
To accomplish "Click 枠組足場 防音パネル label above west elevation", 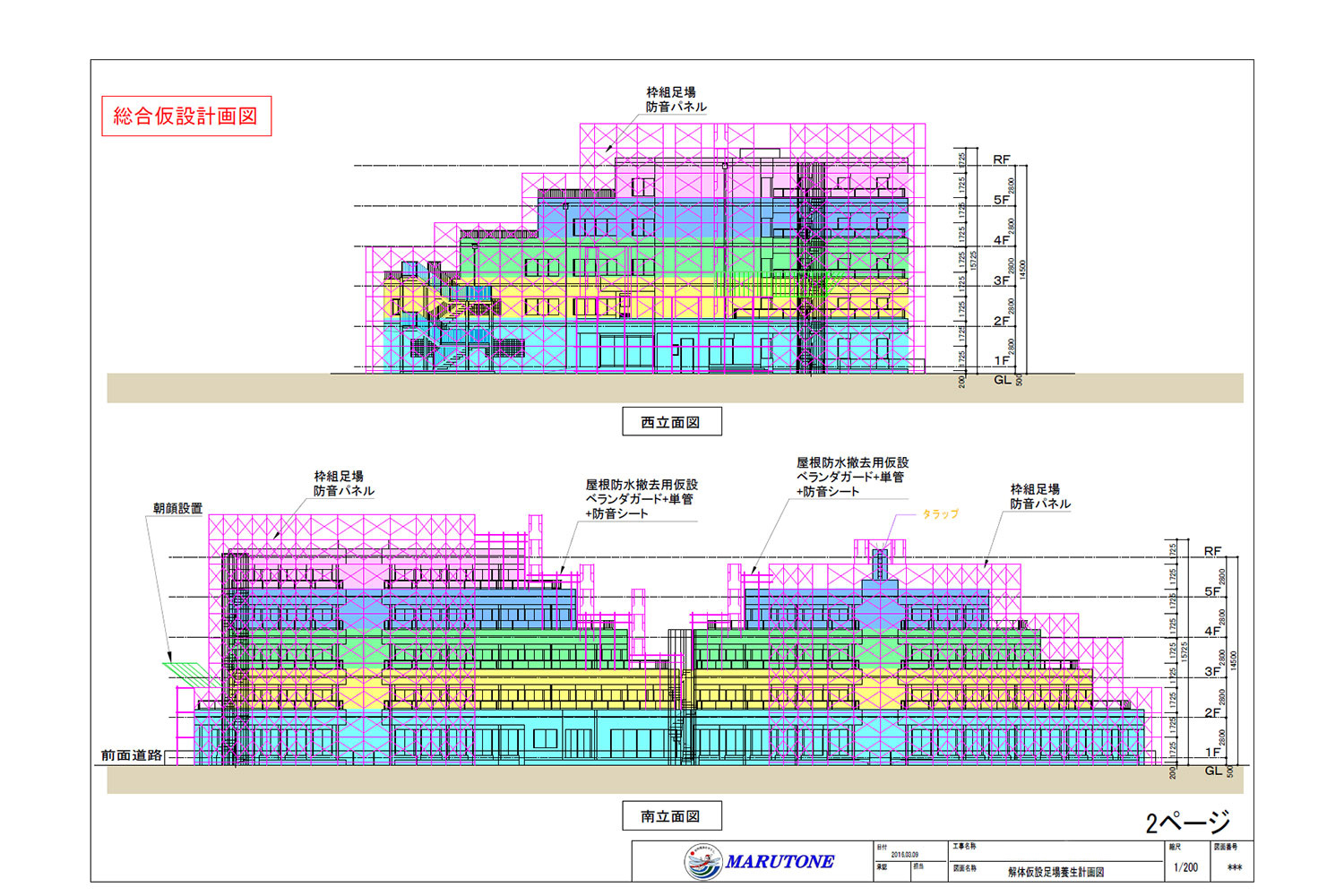I will (676, 99).
